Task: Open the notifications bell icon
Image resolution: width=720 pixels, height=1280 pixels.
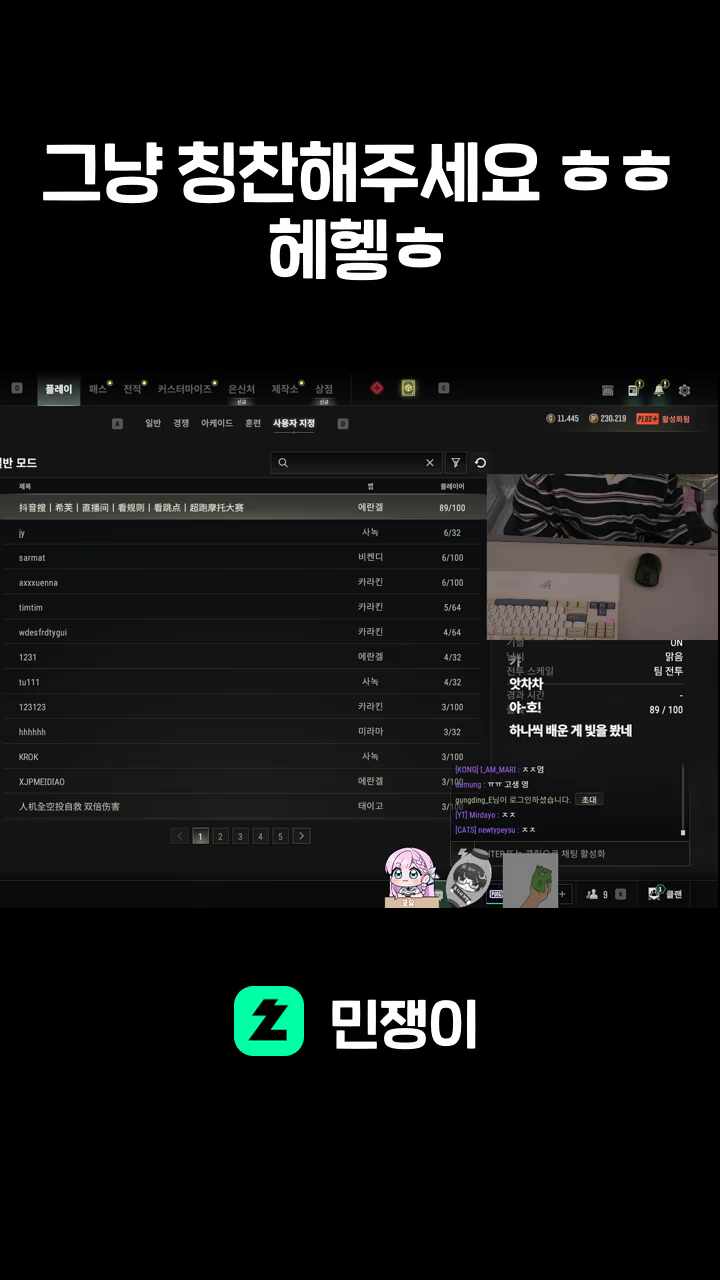Action: pyautogui.click(x=659, y=389)
